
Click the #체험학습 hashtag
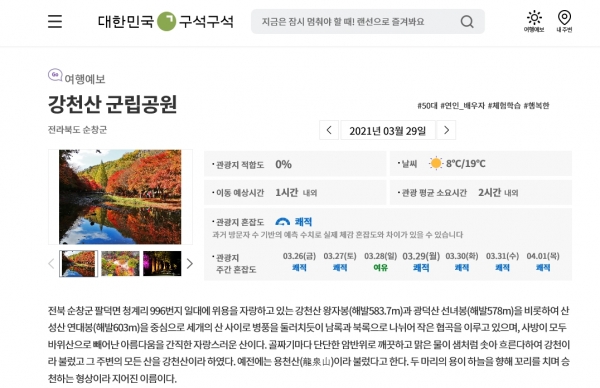[504, 106]
